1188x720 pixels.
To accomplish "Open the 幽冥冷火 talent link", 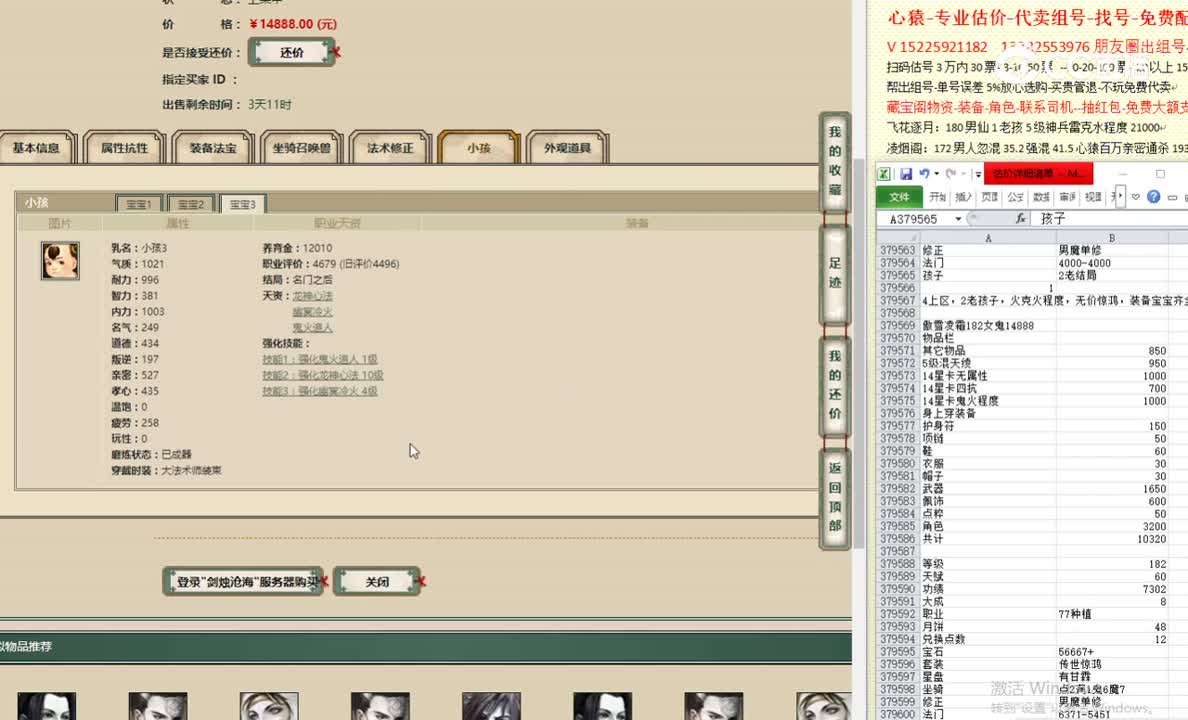I will pos(313,311).
